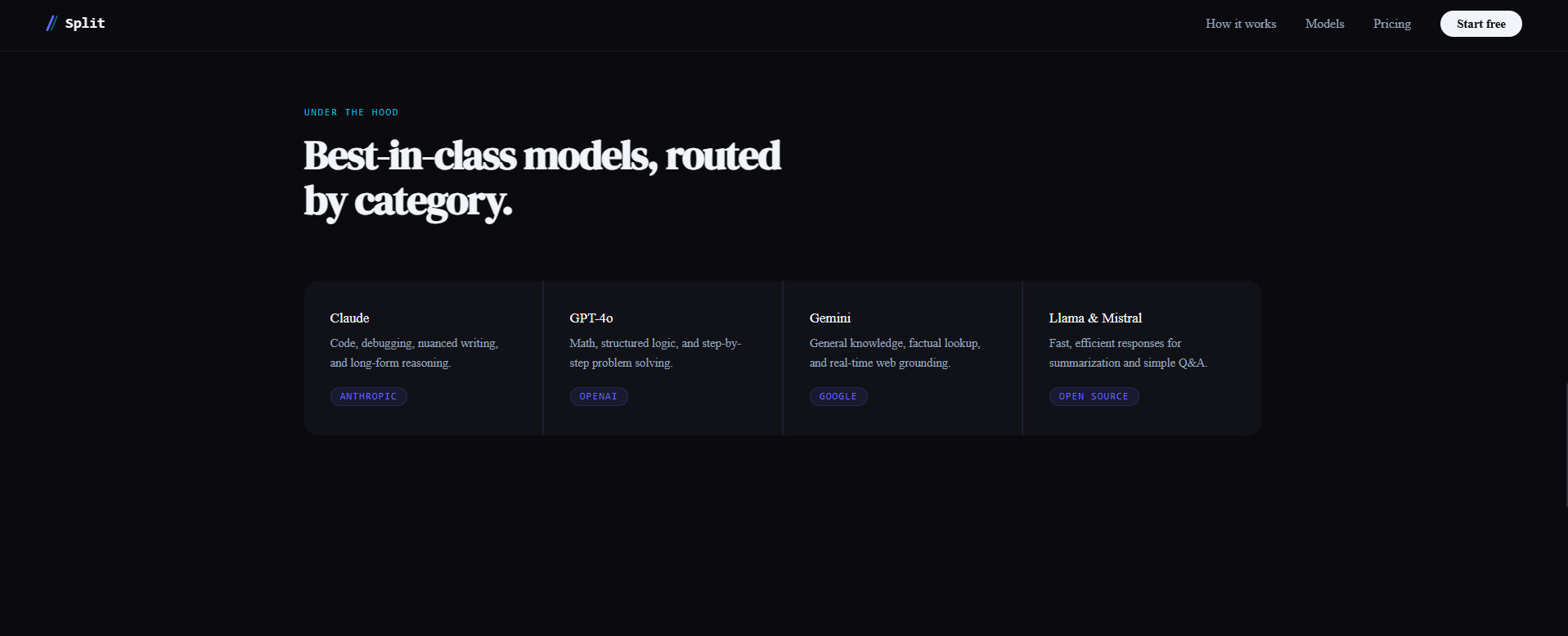Screen dimensions: 1568x636
Task: Click the OPENAI tag badge
Action: tap(599, 396)
